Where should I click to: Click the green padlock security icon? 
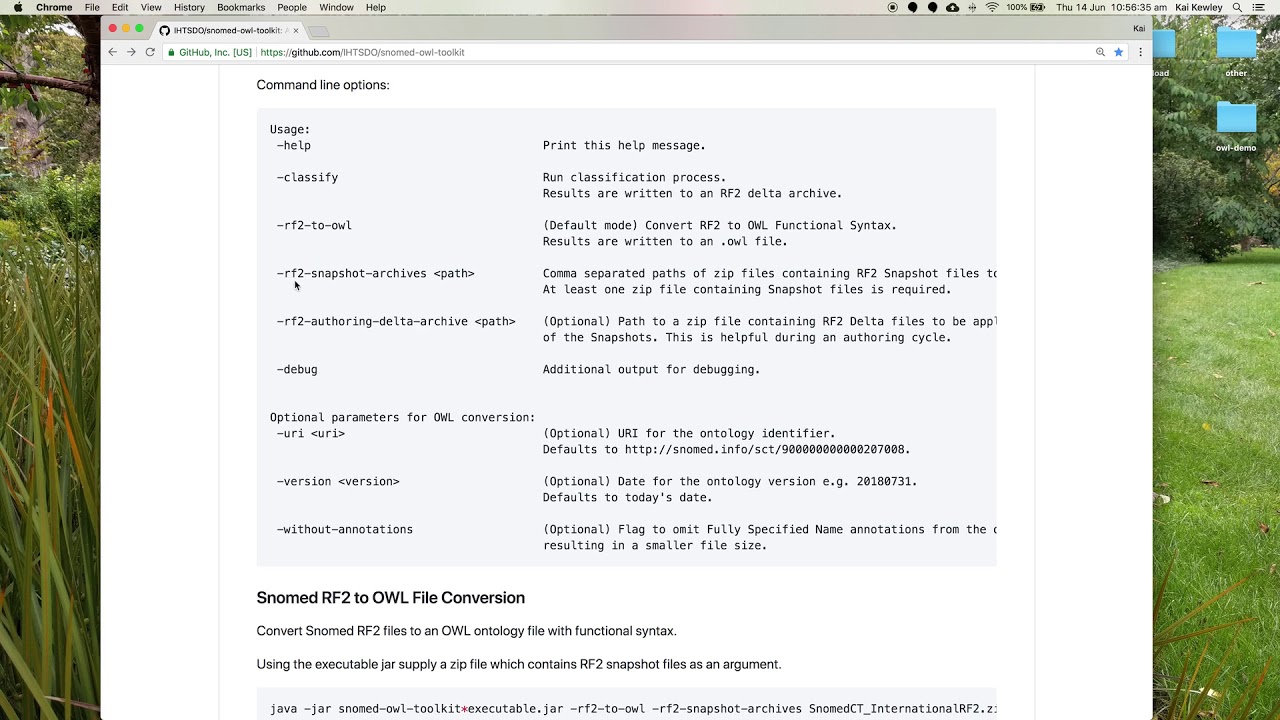(171, 52)
